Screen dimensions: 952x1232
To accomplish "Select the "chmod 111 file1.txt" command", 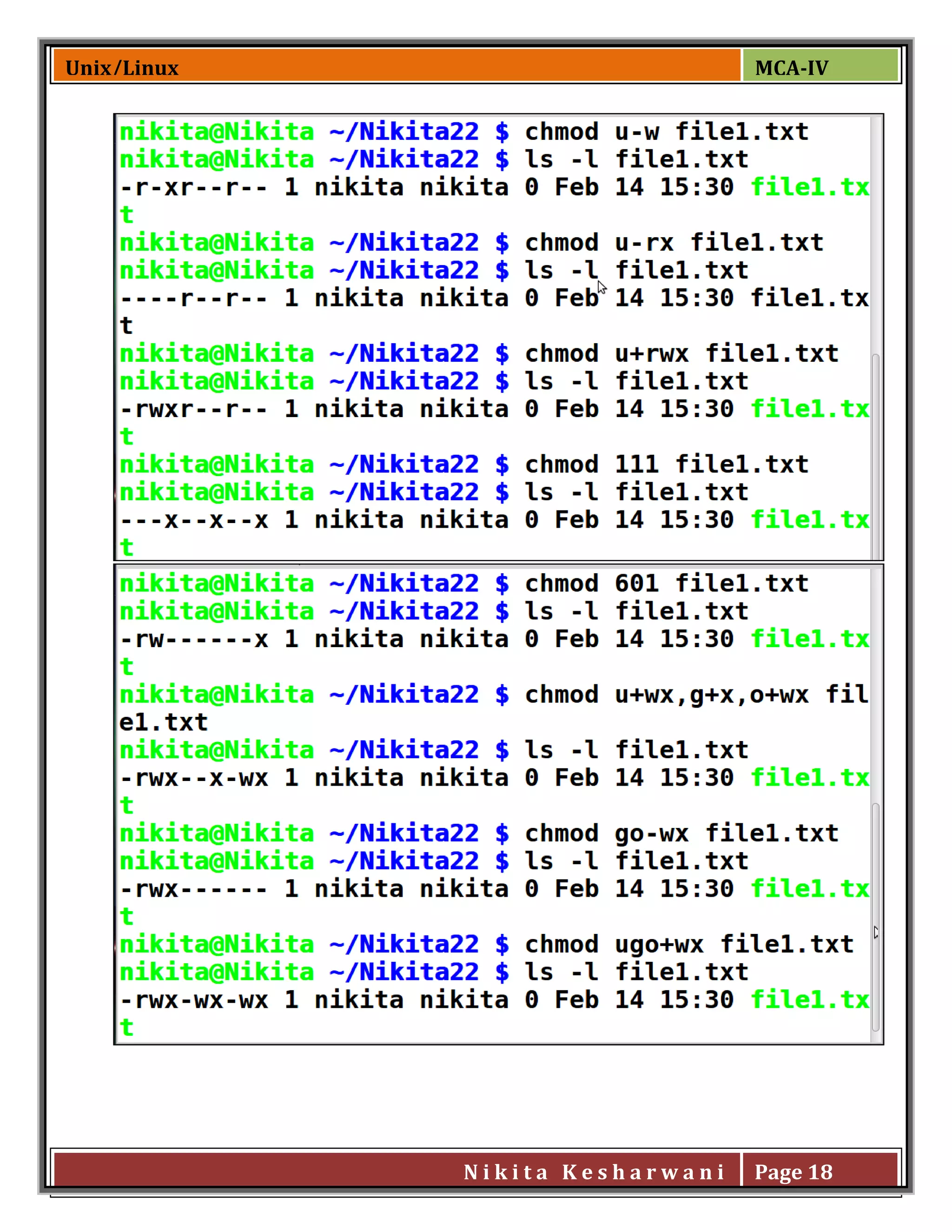I will point(667,465).
